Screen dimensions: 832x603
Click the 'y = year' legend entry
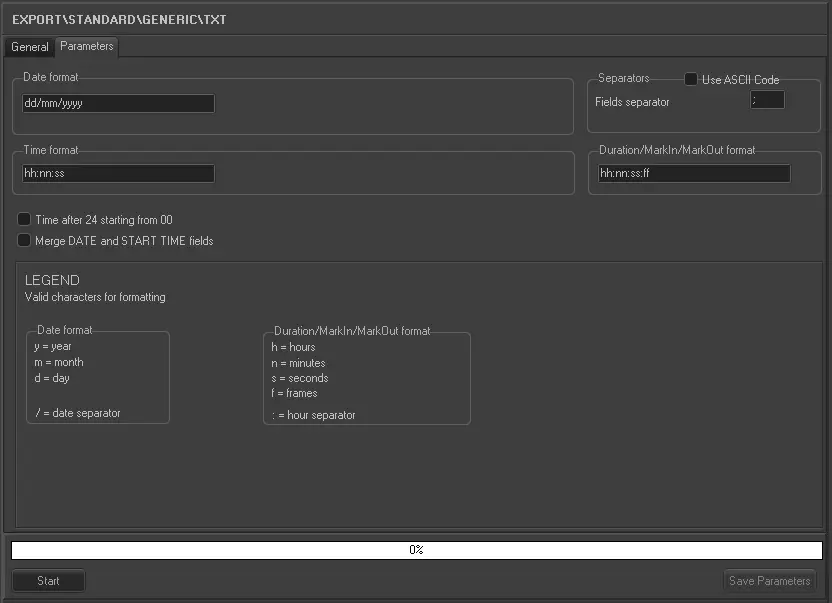coord(52,346)
